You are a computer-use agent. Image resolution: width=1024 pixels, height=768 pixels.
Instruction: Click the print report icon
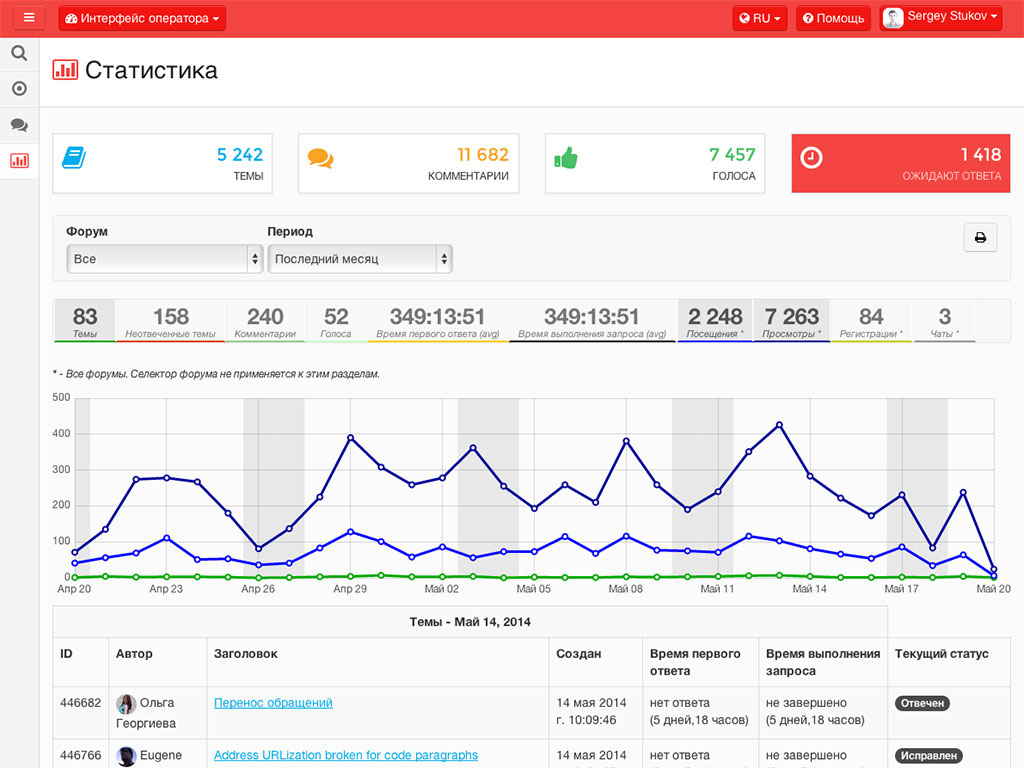point(980,238)
